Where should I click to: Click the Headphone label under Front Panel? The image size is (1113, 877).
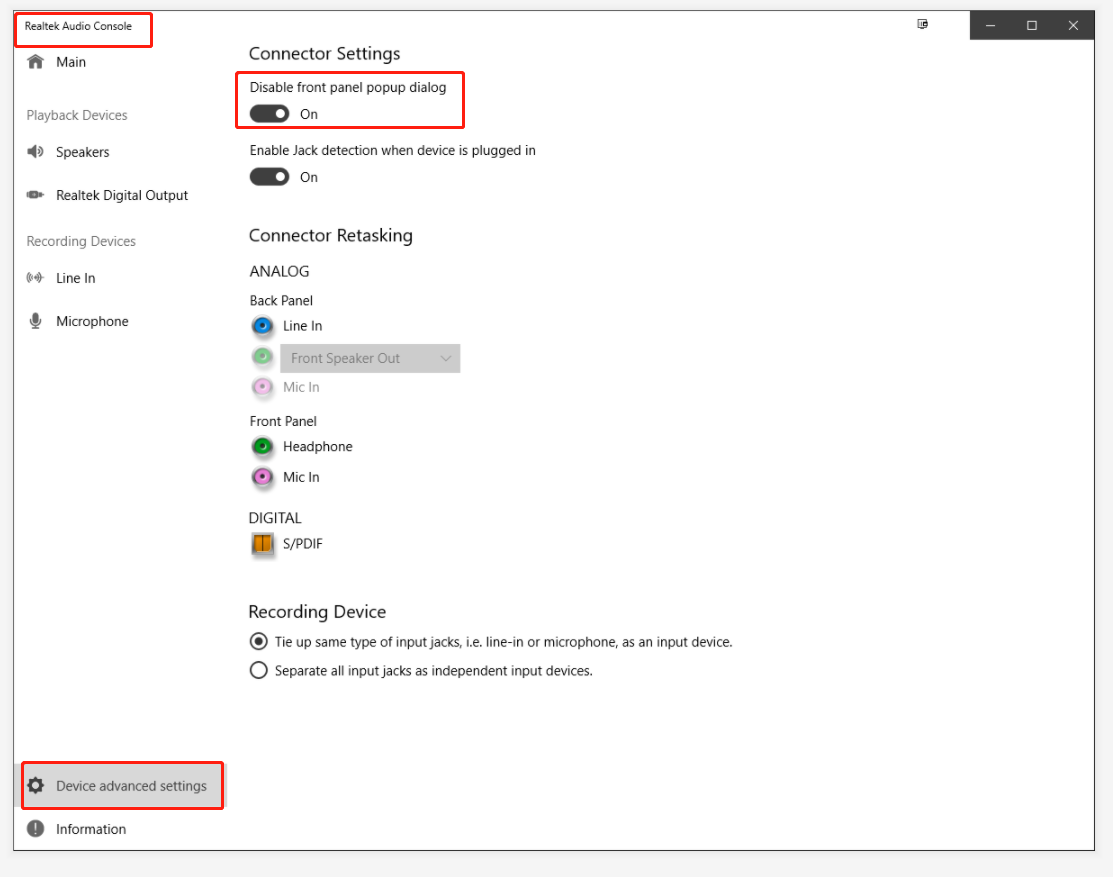click(318, 446)
